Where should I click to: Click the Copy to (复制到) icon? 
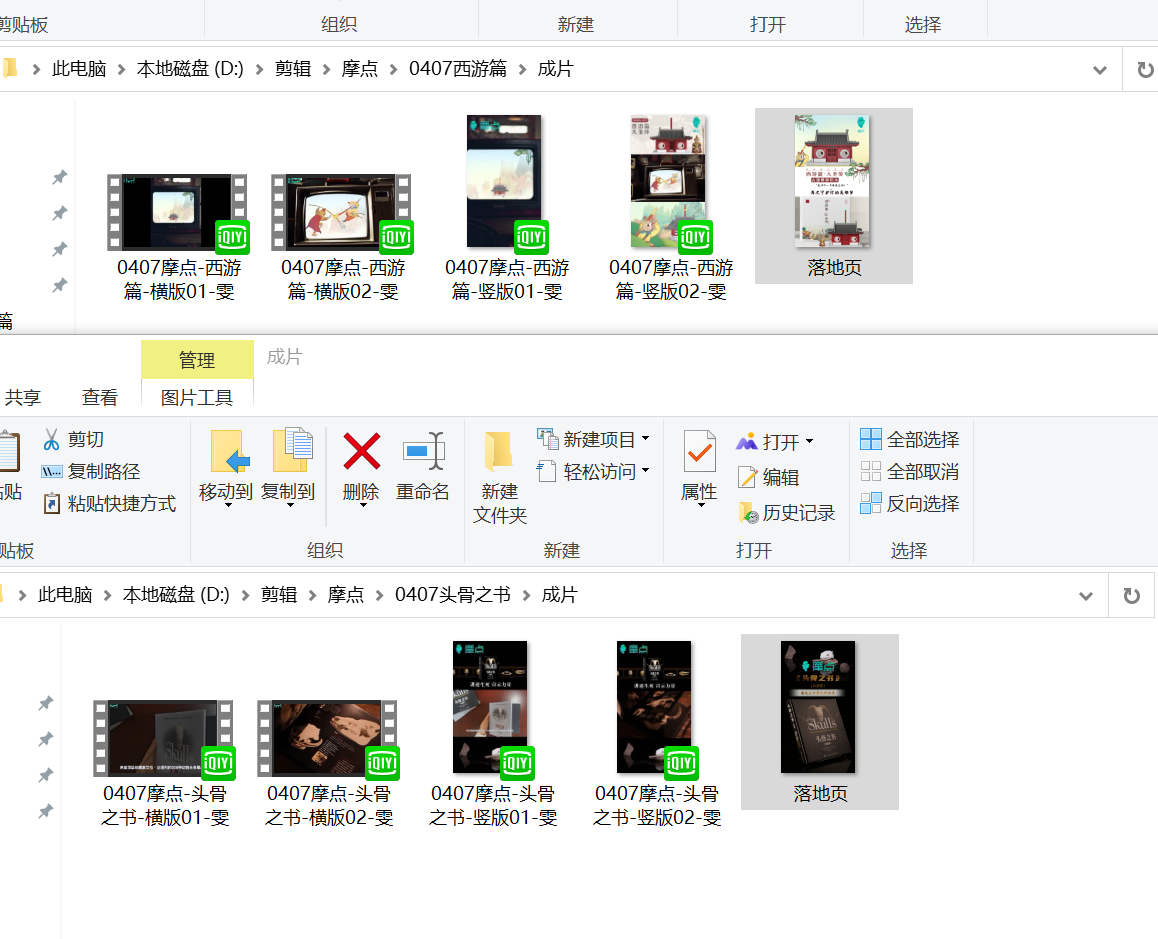(x=292, y=449)
